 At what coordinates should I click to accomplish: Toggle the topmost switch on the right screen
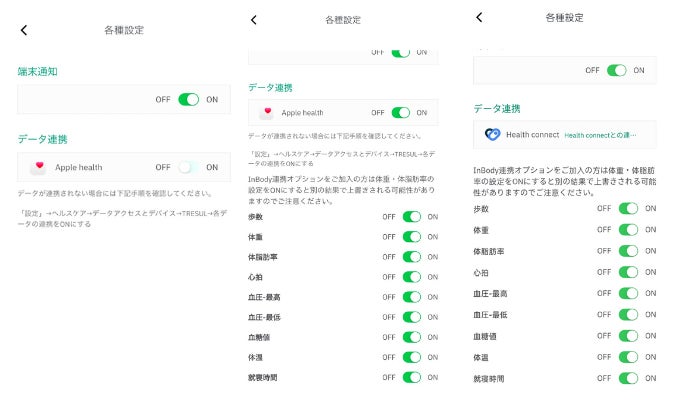pos(617,70)
